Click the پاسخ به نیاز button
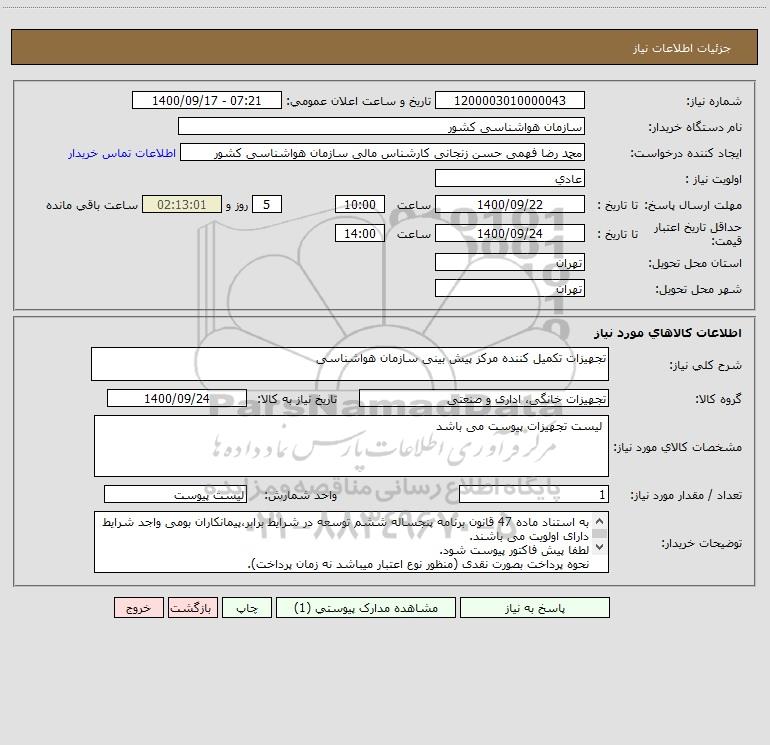This screenshot has height=745, width=770. click(x=535, y=608)
